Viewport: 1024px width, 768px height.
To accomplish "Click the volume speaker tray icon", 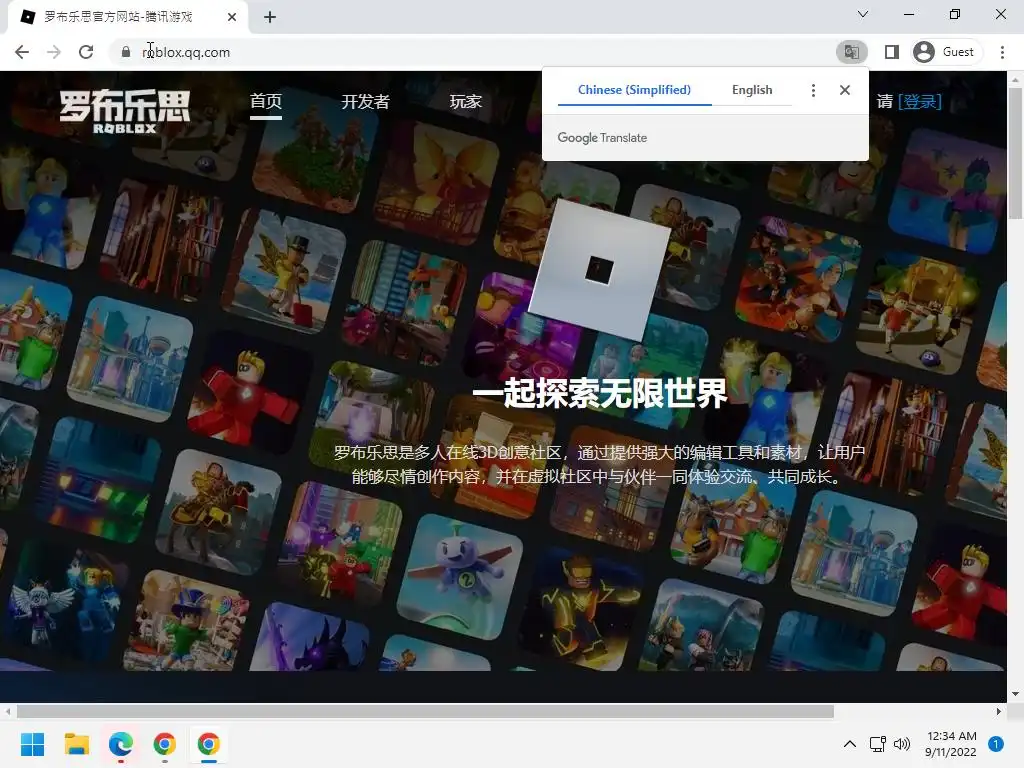I will click(902, 744).
